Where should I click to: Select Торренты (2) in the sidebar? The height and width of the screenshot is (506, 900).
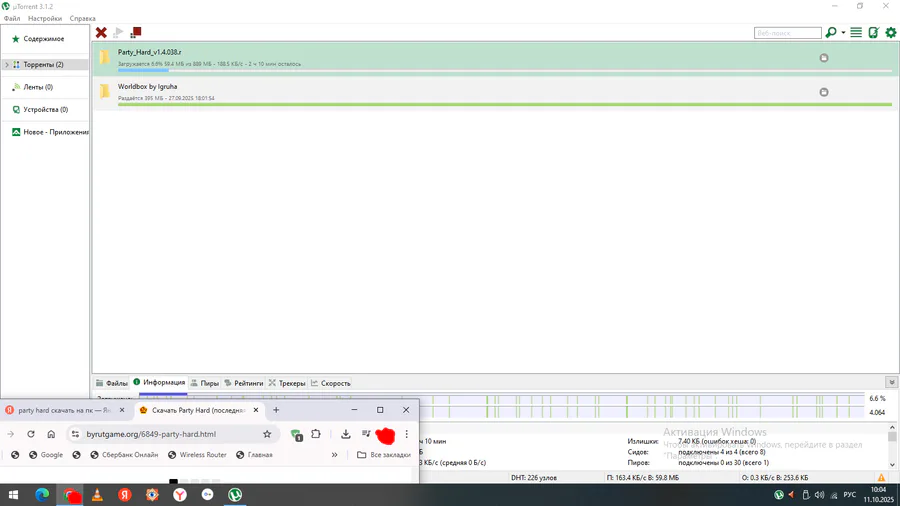44,65
